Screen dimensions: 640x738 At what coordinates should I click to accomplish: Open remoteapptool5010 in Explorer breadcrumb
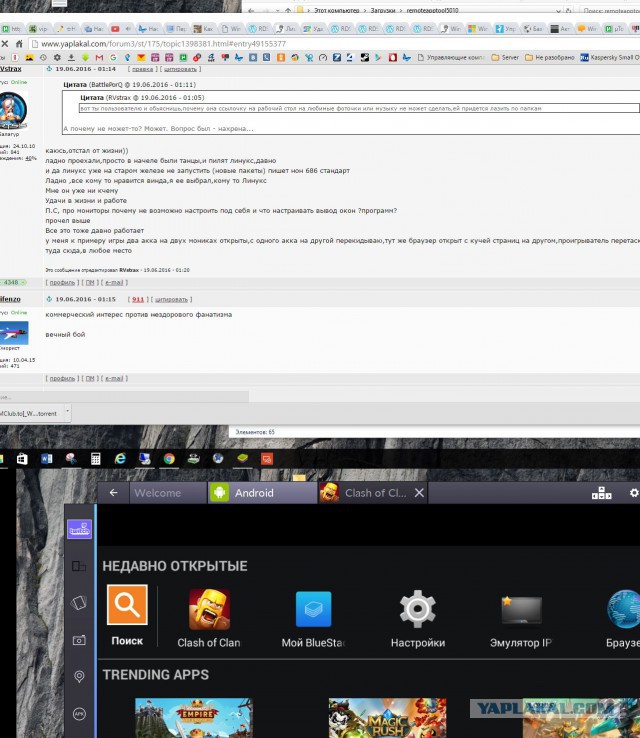[432, 10]
